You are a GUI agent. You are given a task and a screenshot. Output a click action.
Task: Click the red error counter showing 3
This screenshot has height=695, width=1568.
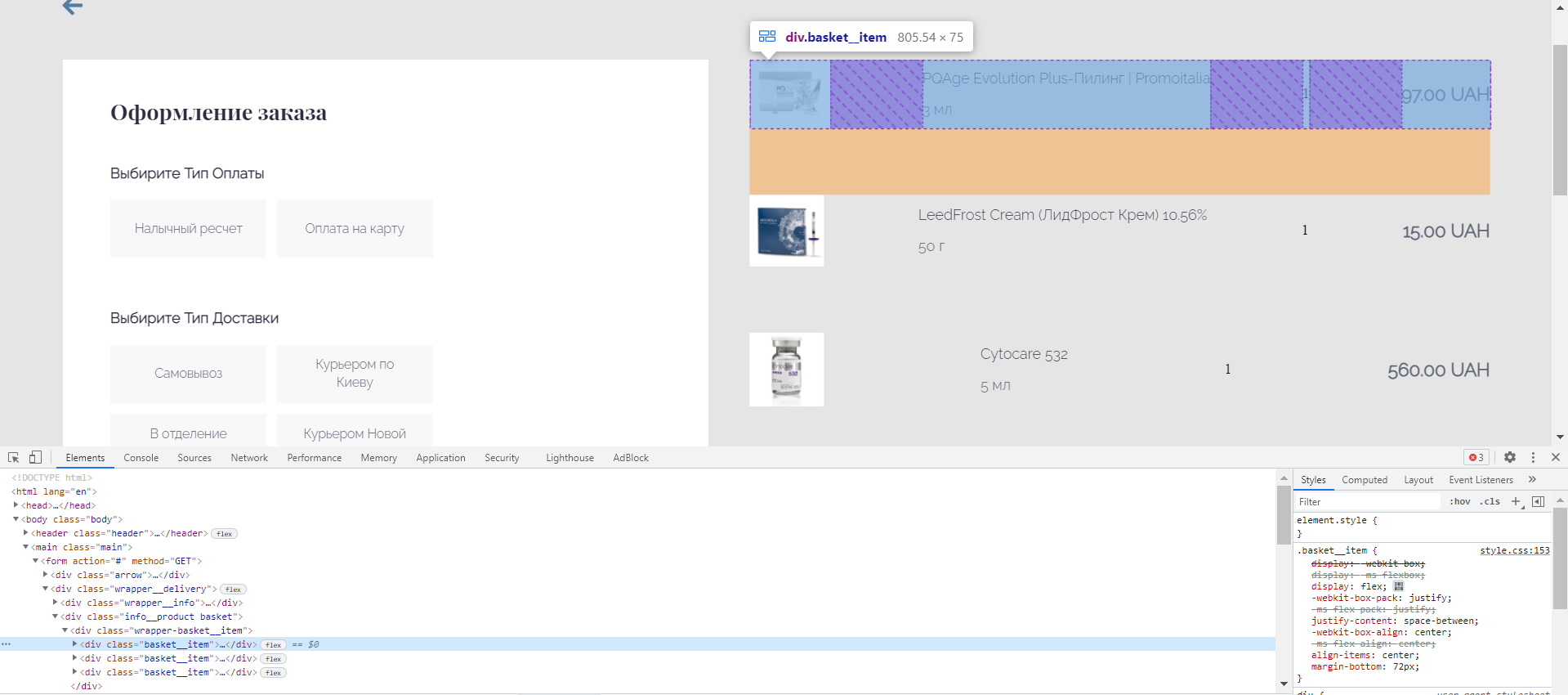point(1476,457)
